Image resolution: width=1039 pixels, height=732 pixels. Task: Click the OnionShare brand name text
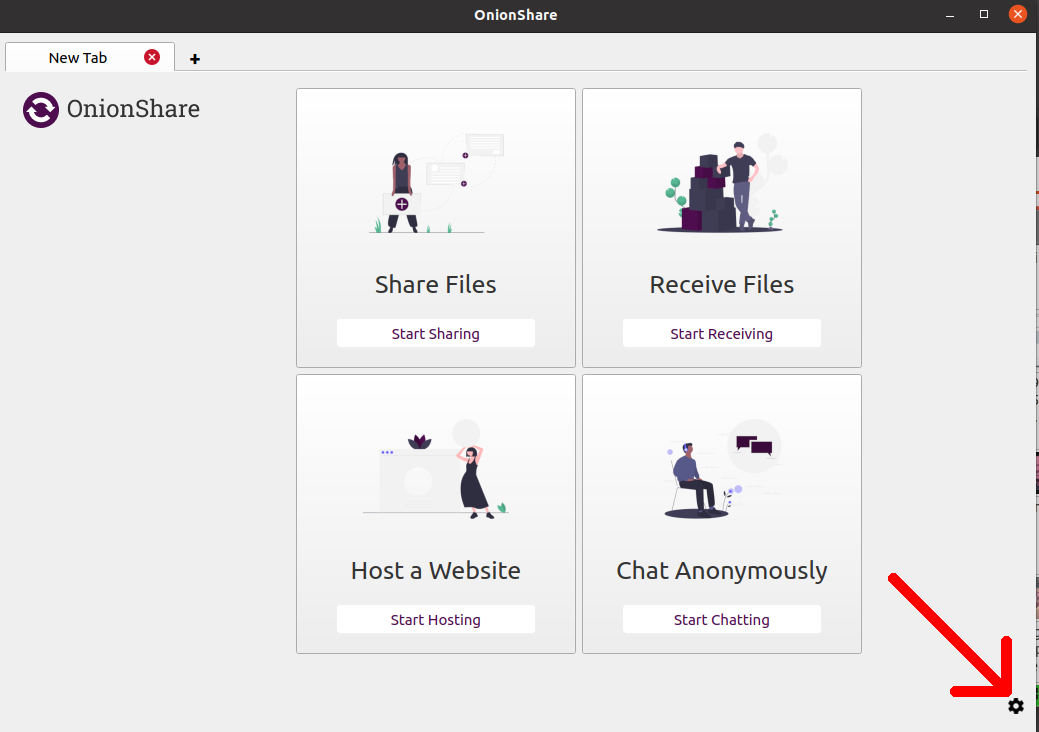(x=133, y=109)
